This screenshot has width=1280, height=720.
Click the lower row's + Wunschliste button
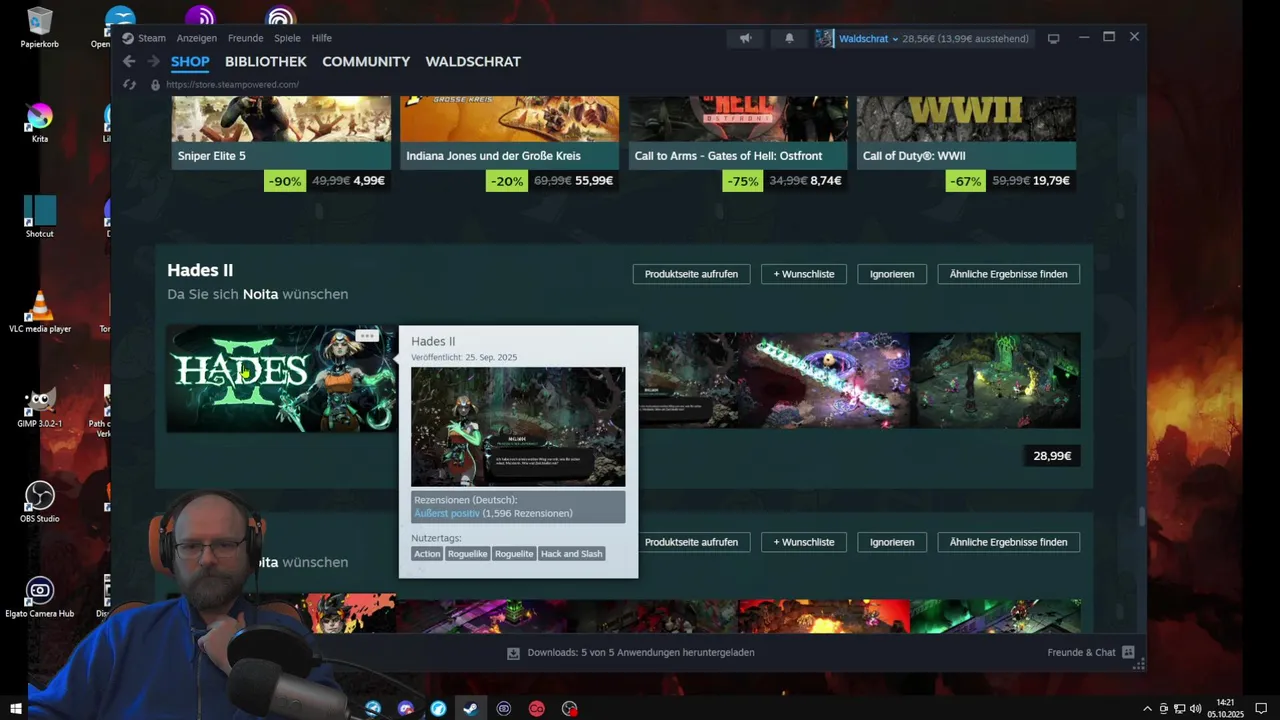point(803,542)
